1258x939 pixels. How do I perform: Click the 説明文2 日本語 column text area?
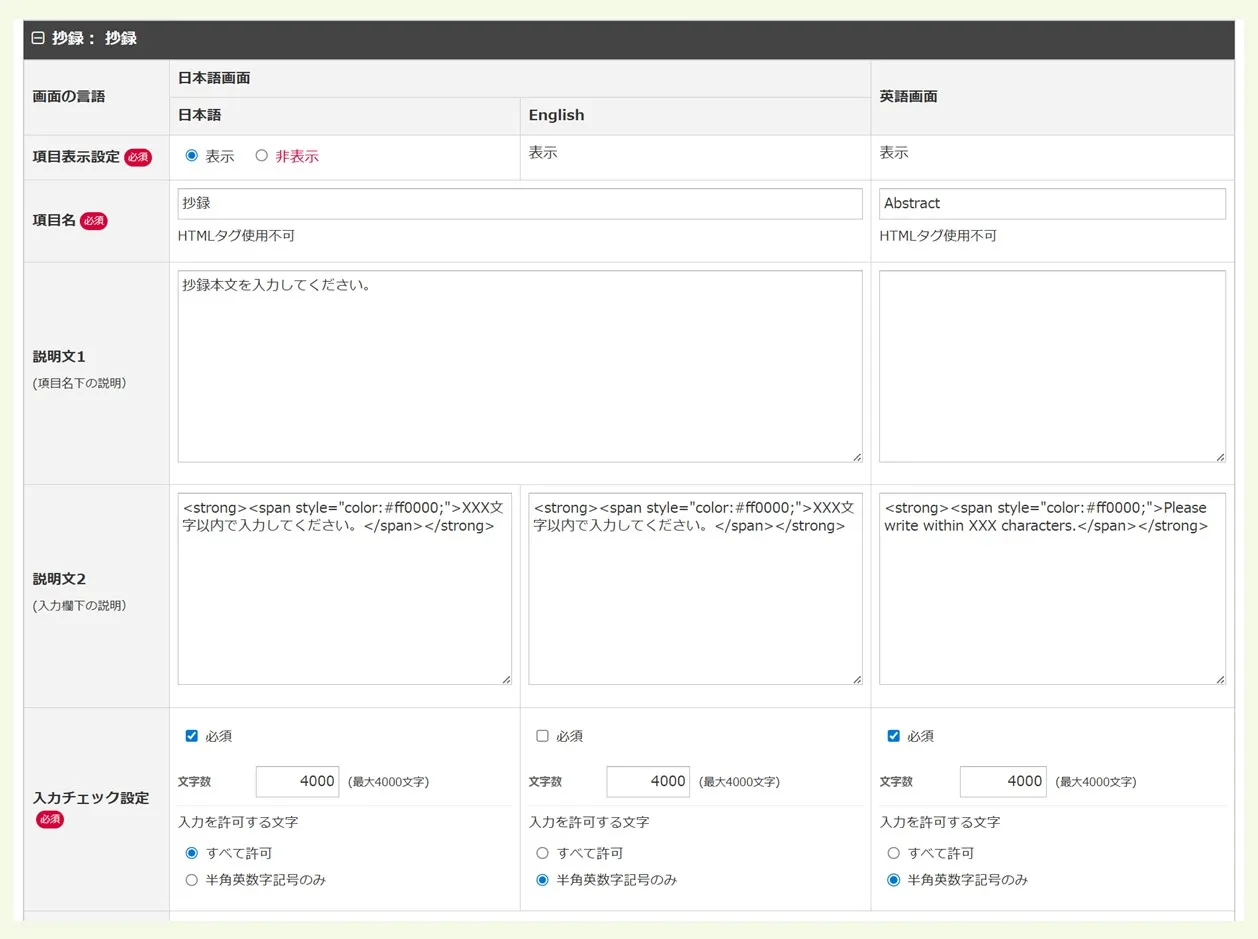(344, 589)
